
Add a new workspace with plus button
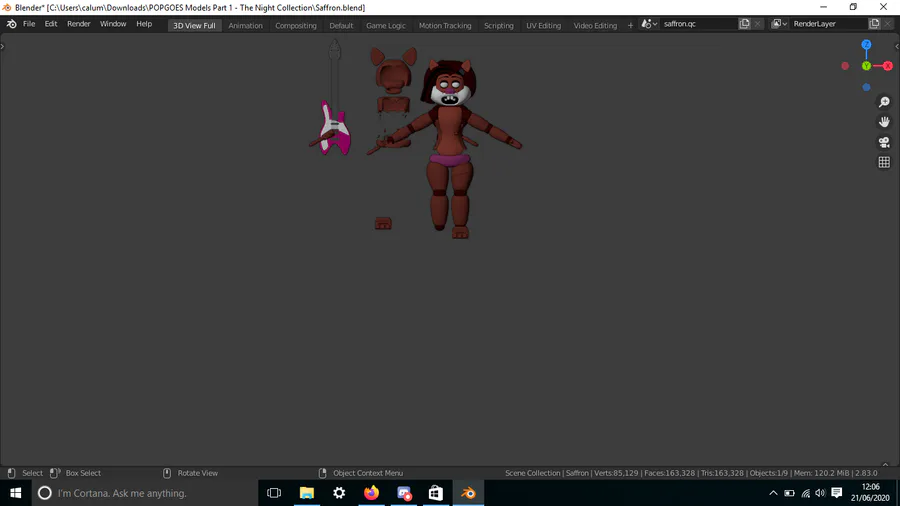click(x=630, y=25)
